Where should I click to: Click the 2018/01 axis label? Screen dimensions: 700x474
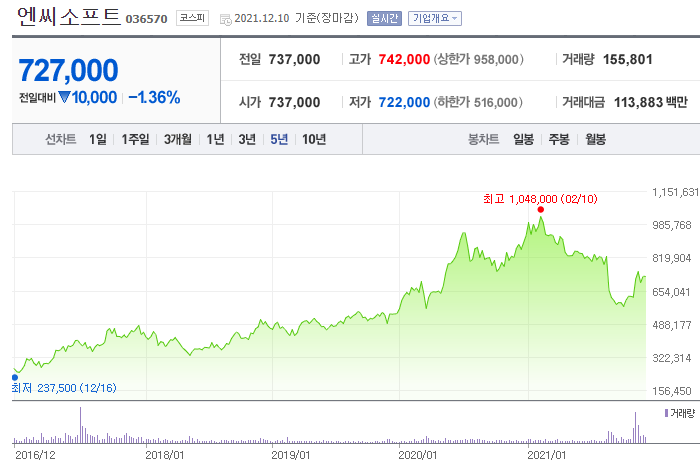[x=165, y=455]
